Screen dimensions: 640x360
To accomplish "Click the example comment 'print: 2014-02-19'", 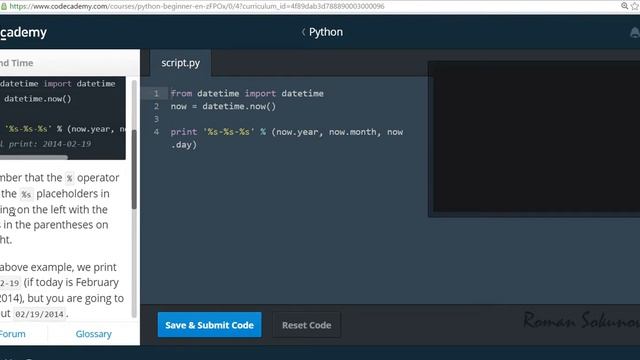I will (x=49, y=144).
